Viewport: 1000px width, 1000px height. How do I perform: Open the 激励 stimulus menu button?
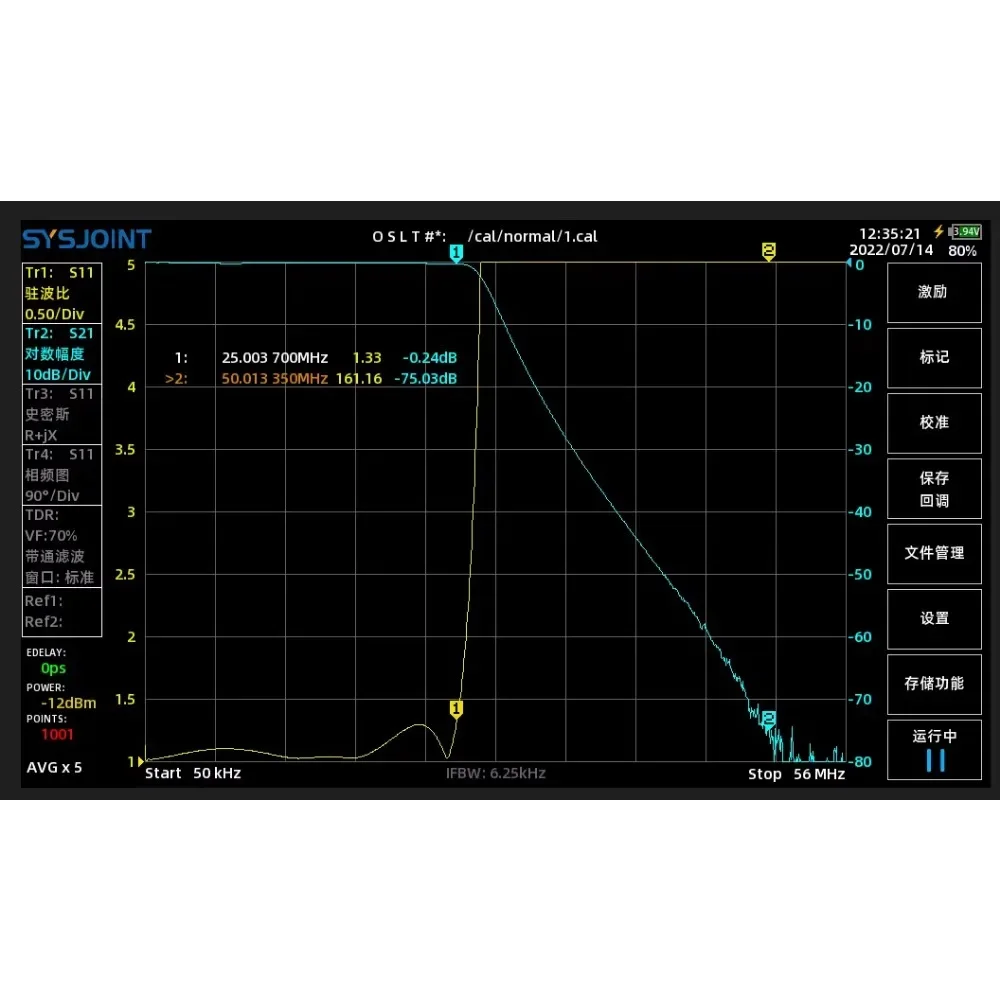(934, 293)
